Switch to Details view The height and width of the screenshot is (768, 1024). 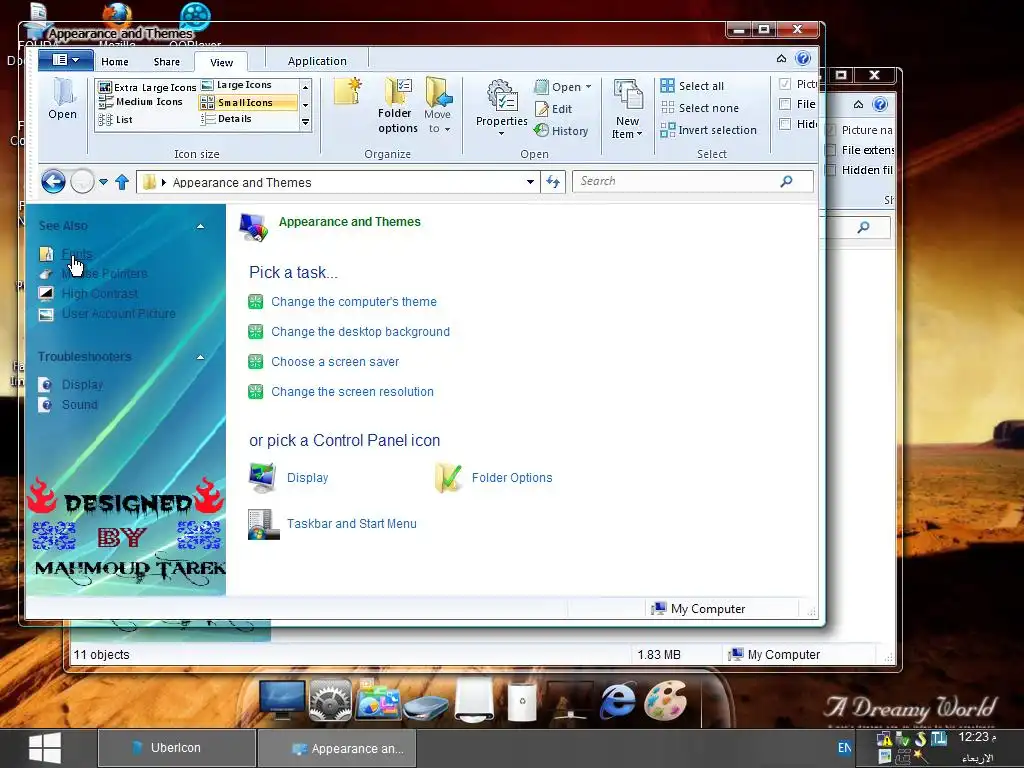point(226,119)
